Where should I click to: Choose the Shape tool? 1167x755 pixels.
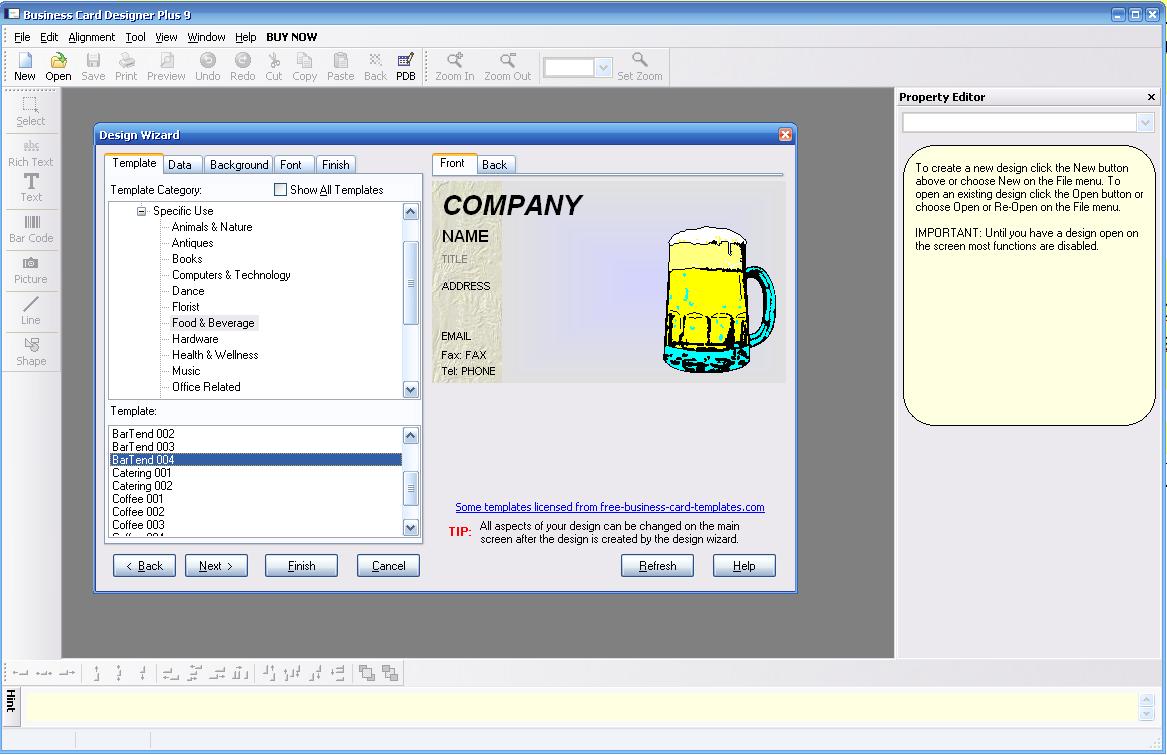coord(31,352)
